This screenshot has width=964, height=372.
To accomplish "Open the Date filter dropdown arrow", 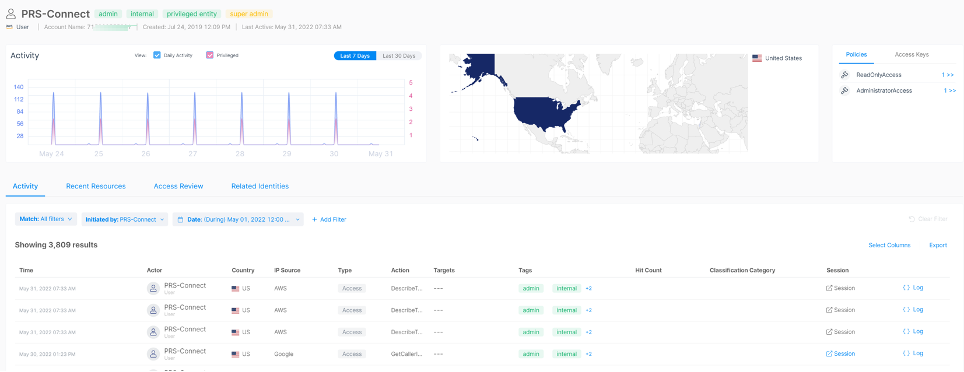I will click(298, 219).
